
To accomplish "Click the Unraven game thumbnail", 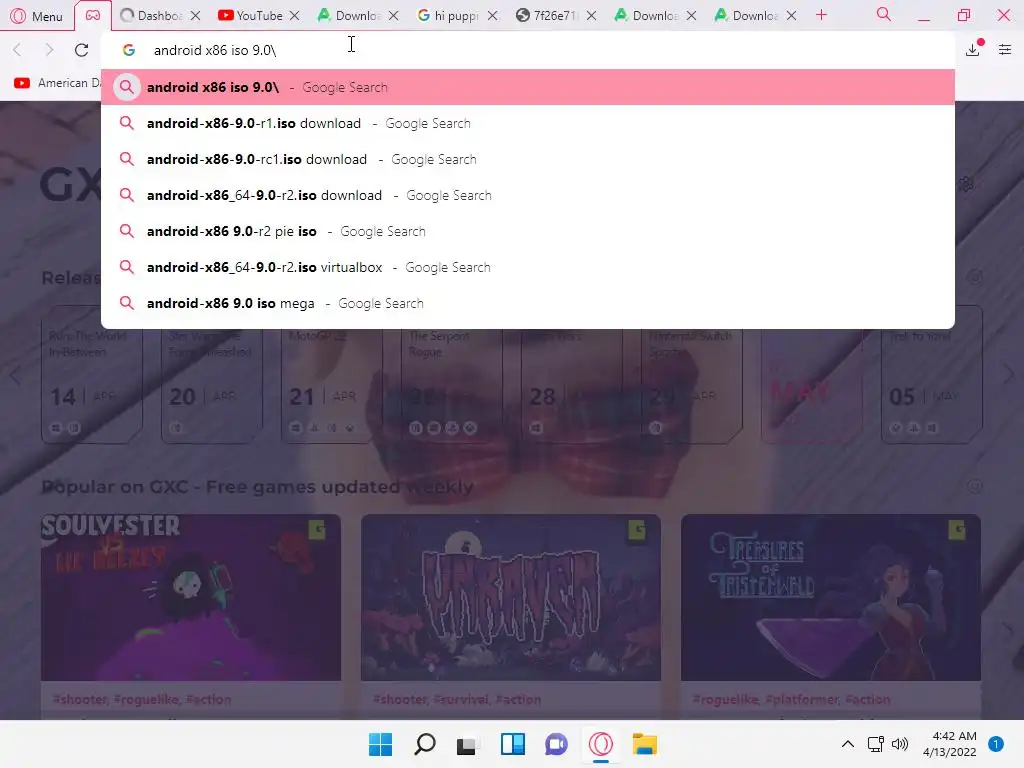I will coord(511,597).
